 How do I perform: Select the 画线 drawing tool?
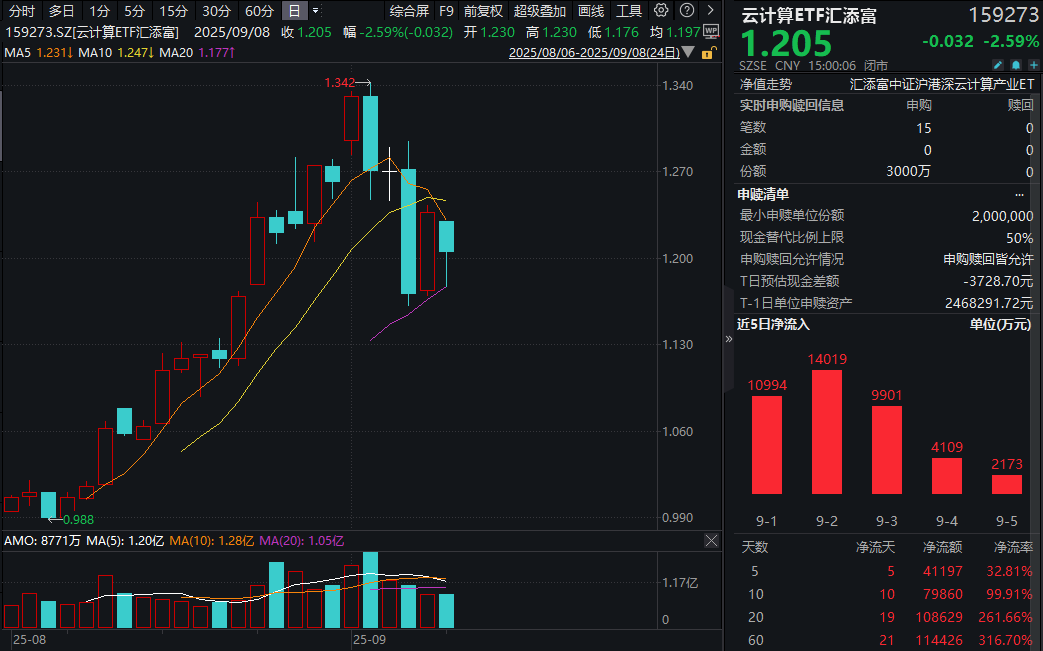[590, 12]
